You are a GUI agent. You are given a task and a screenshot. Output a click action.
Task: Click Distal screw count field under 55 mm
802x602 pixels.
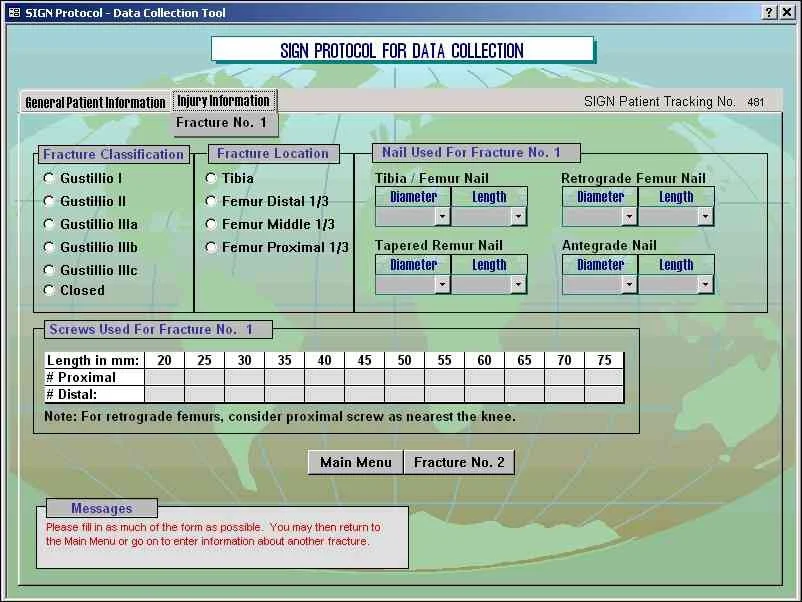pyautogui.click(x=444, y=394)
